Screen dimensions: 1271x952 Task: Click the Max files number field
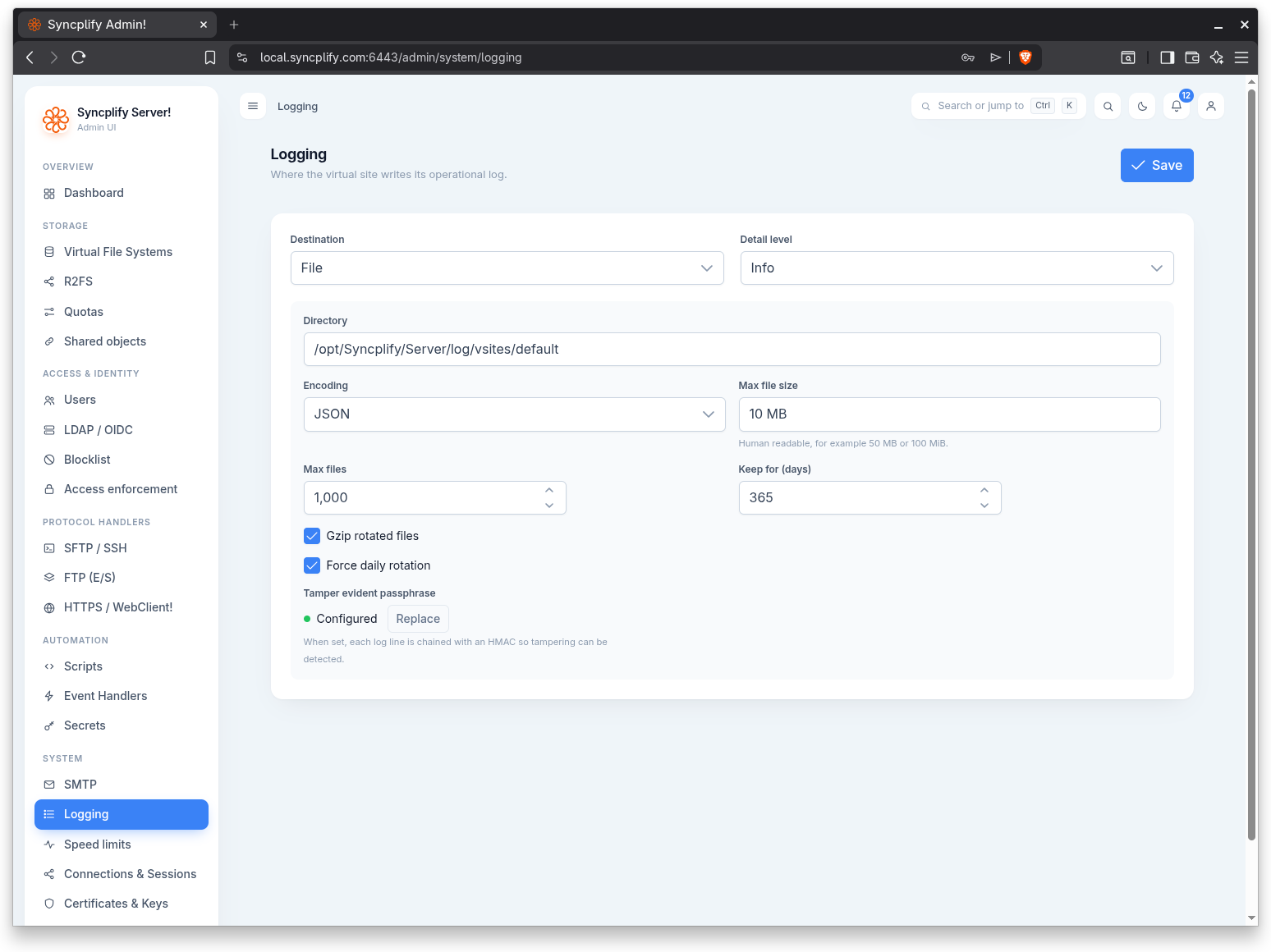coord(434,498)
